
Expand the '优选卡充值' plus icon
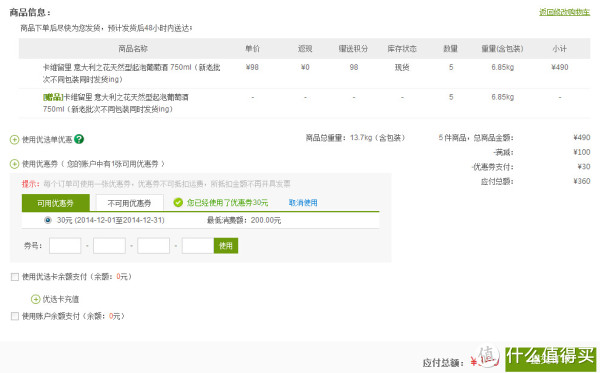[x=36, y=299]
